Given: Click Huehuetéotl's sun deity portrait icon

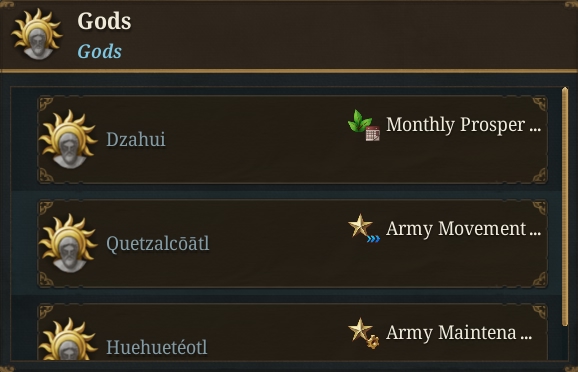Looking at the screenshot, I should pyautogui.click(x=68, y=339).
